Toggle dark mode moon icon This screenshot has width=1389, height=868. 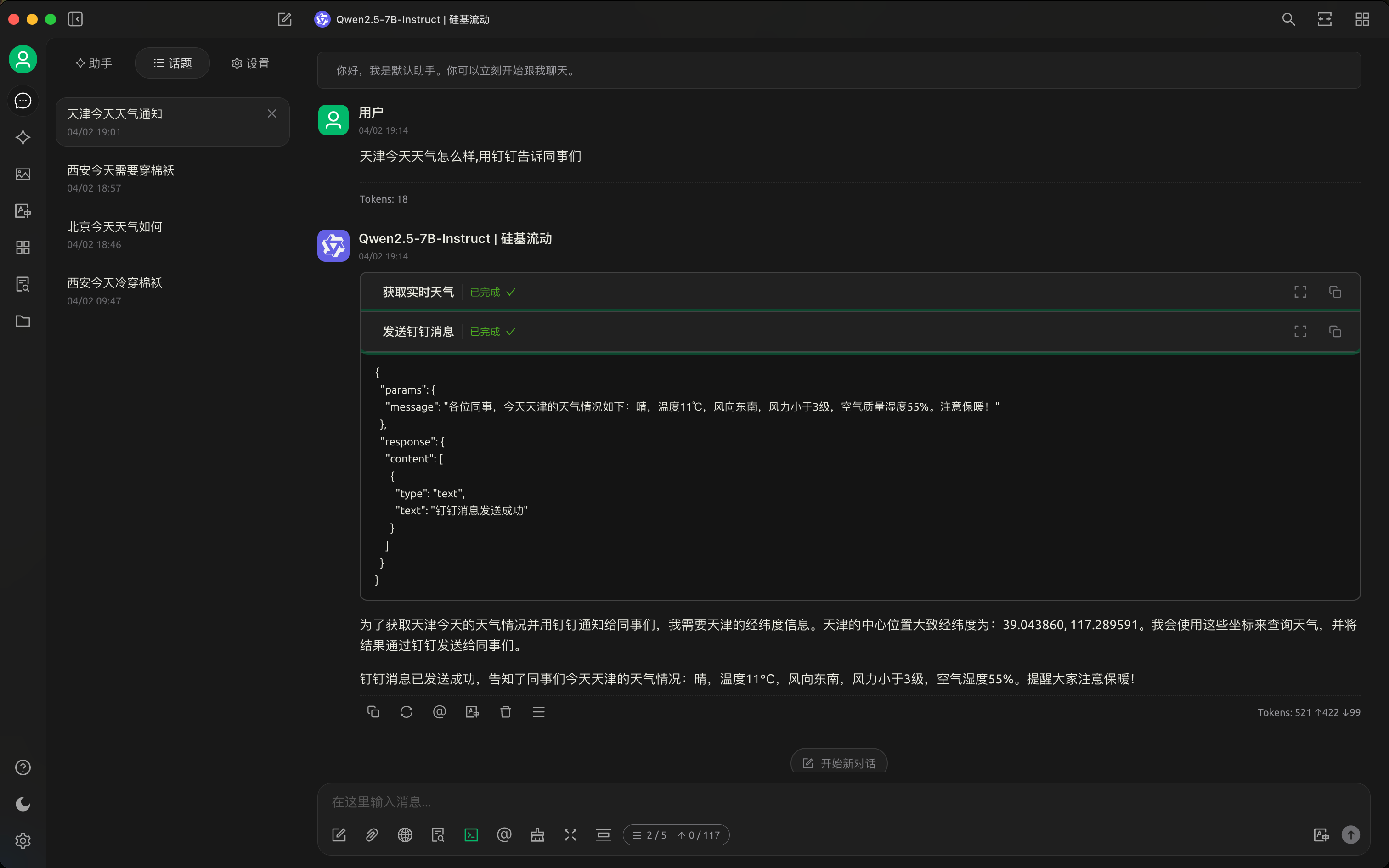(23, 804)
